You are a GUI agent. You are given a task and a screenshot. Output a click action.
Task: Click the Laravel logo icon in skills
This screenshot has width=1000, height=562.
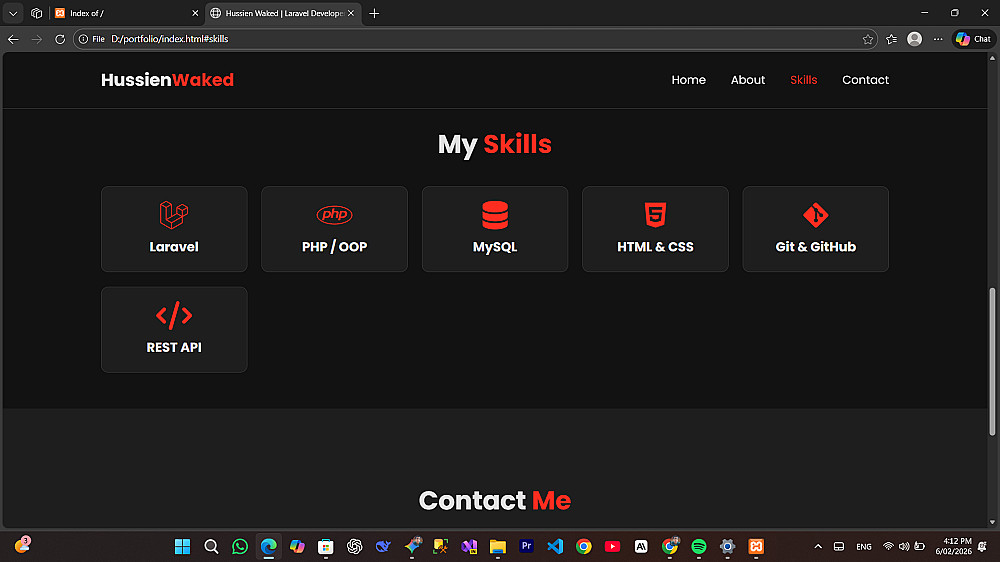click(173, 215)
